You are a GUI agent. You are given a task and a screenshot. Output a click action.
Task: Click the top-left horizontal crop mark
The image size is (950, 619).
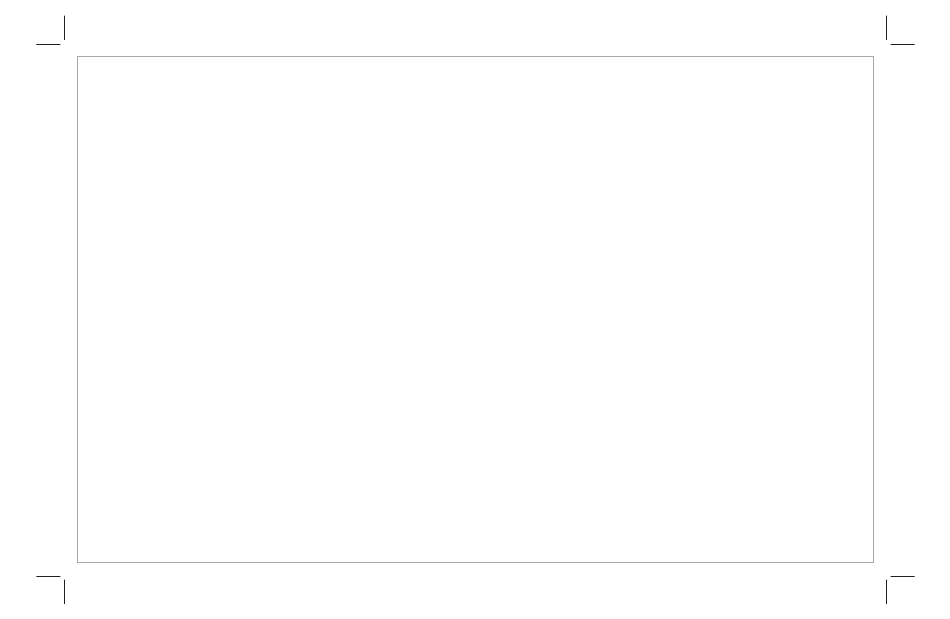click(x=48, y=44)
